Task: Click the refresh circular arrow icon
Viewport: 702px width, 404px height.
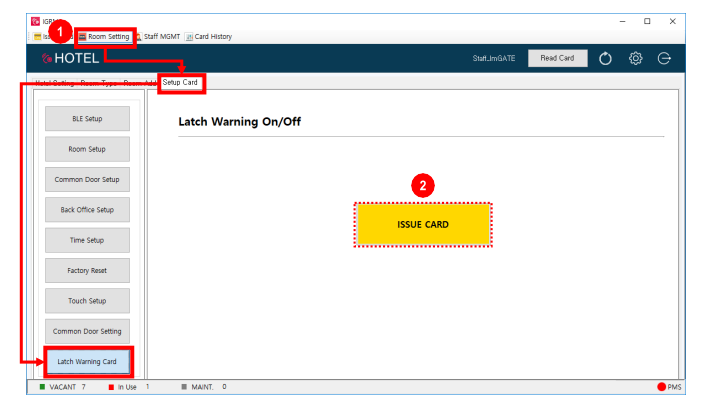Action: coord(605,58)
